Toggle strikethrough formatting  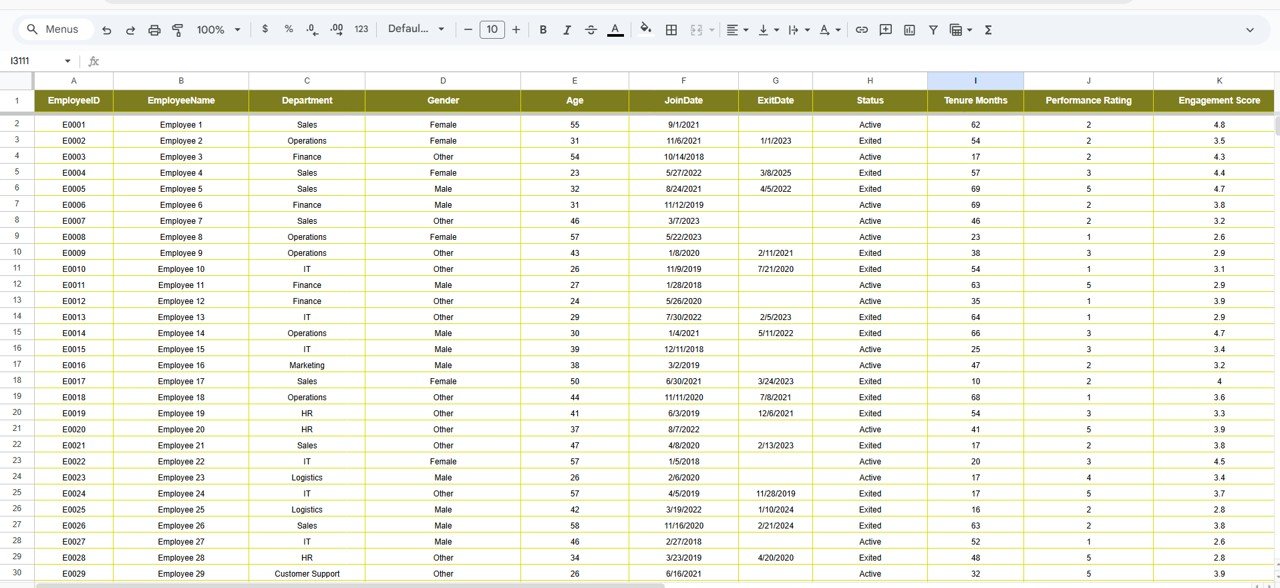click(x=591, y=30)
